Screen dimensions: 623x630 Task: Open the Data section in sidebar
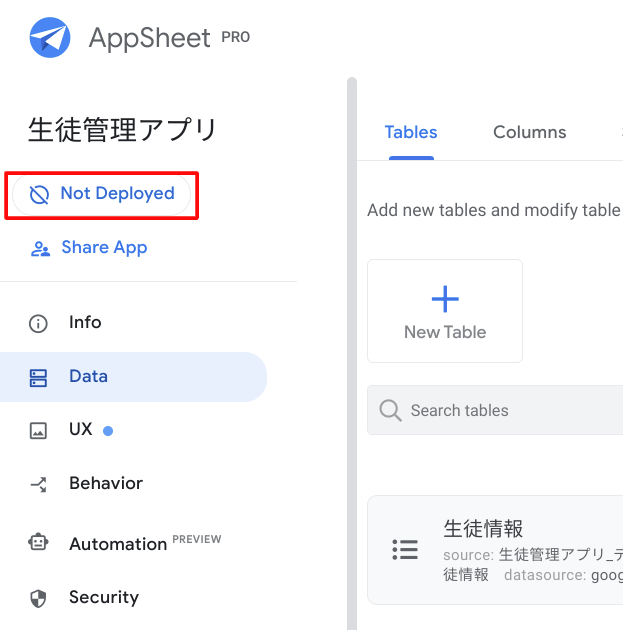click(88, 377)
